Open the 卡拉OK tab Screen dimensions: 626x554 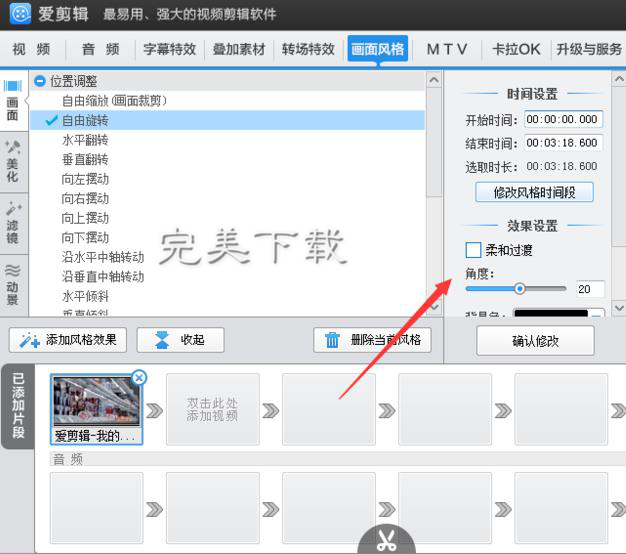516,49
